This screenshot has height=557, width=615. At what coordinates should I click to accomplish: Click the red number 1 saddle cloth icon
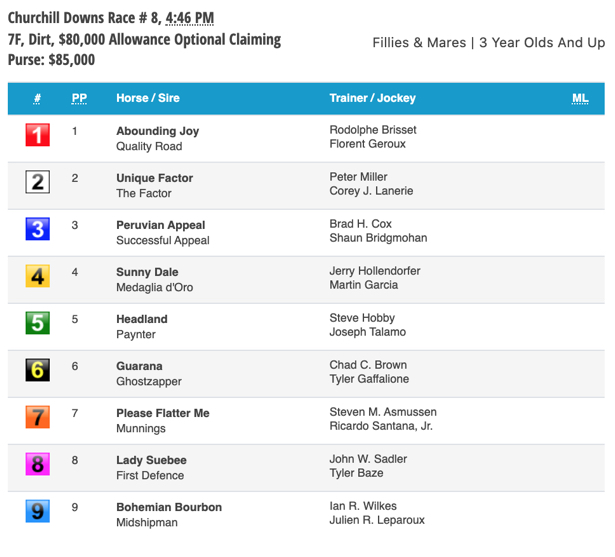(38, 135)
